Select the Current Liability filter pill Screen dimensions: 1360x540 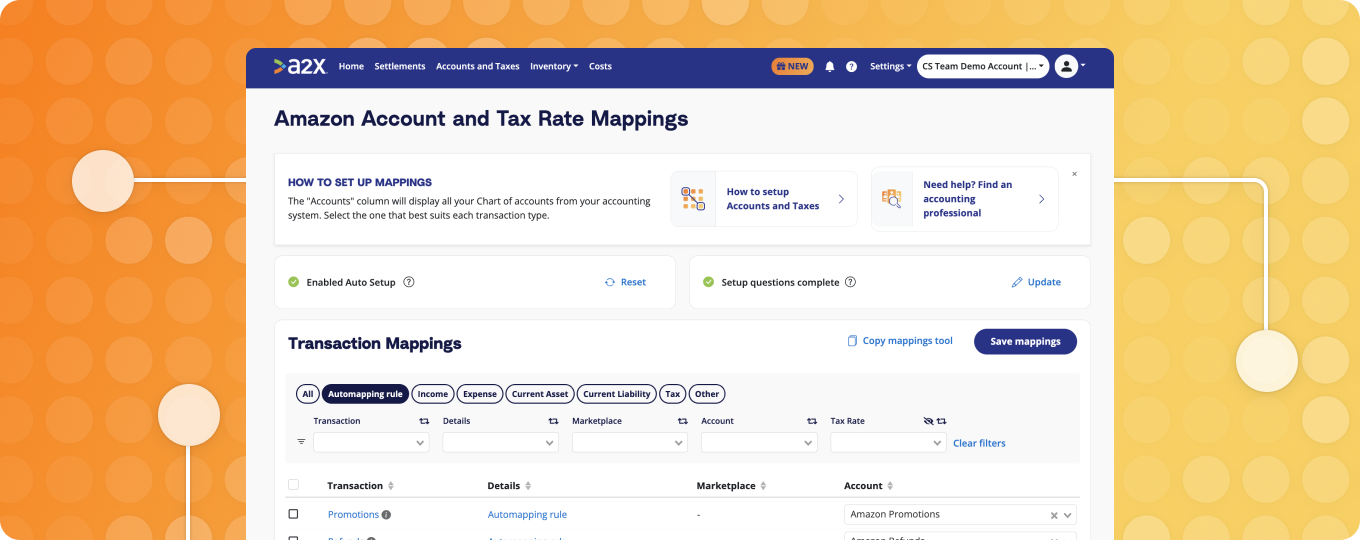click(617, 394)
